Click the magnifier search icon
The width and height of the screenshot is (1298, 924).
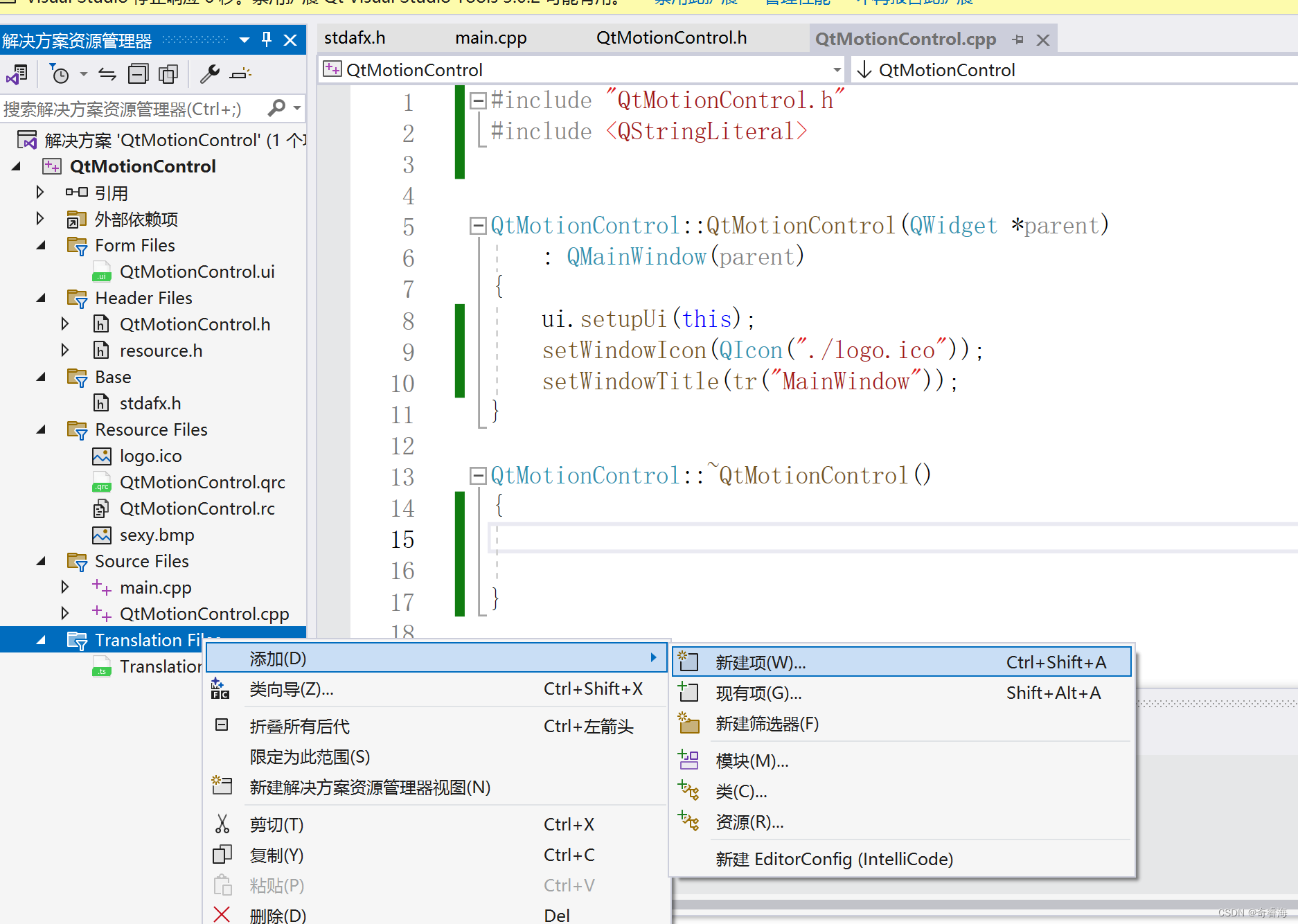tap(276, 108)
